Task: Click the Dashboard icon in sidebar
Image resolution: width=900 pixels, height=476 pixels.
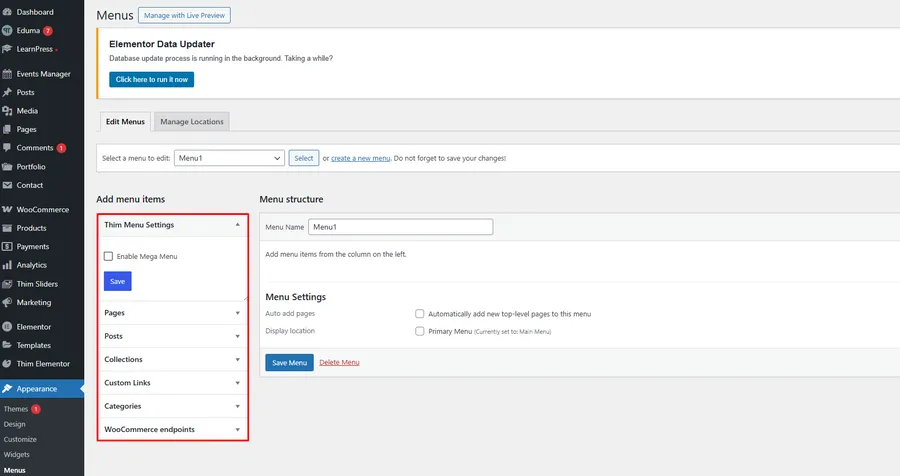Action: 8,12
